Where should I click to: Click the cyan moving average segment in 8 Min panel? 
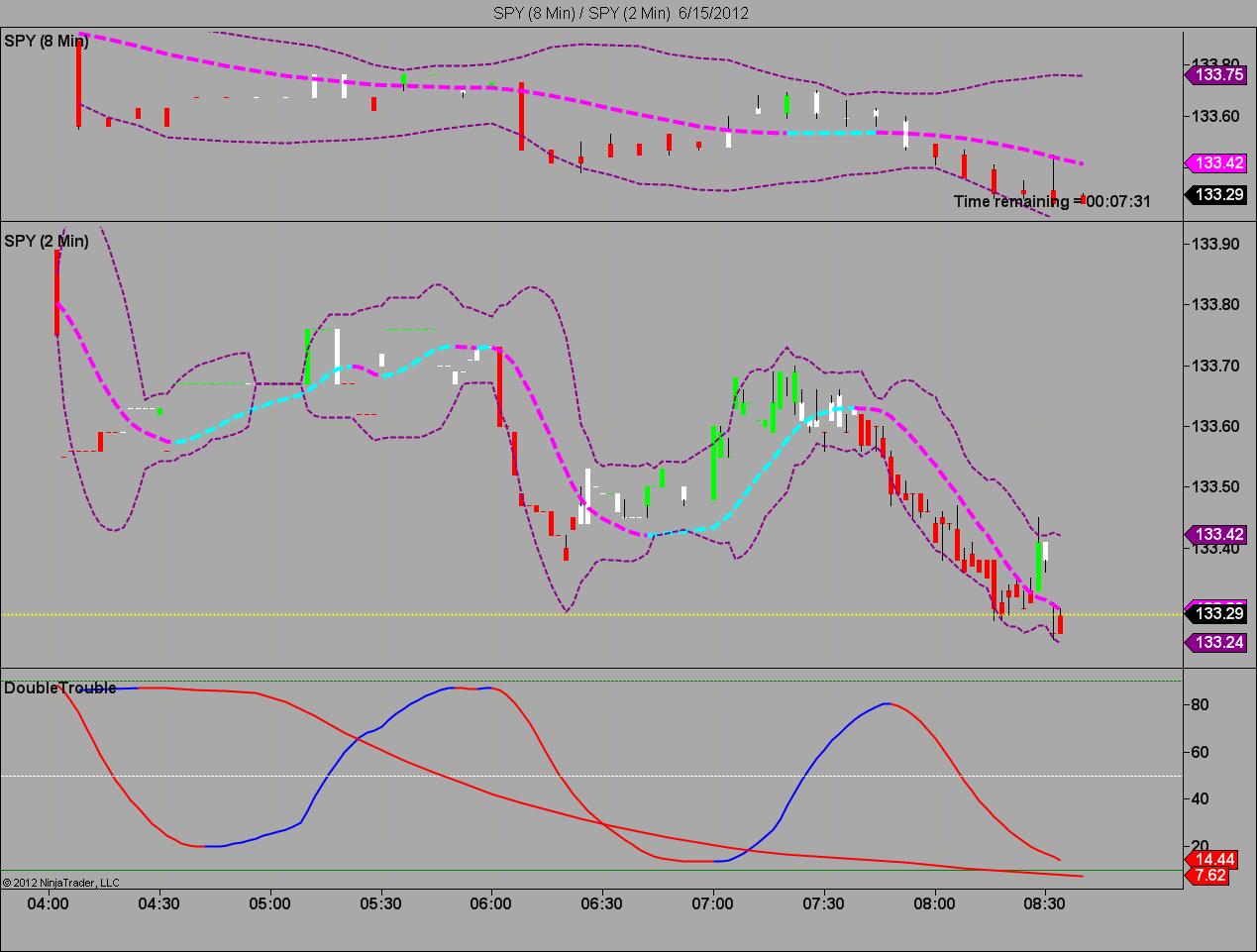(830, 132)
